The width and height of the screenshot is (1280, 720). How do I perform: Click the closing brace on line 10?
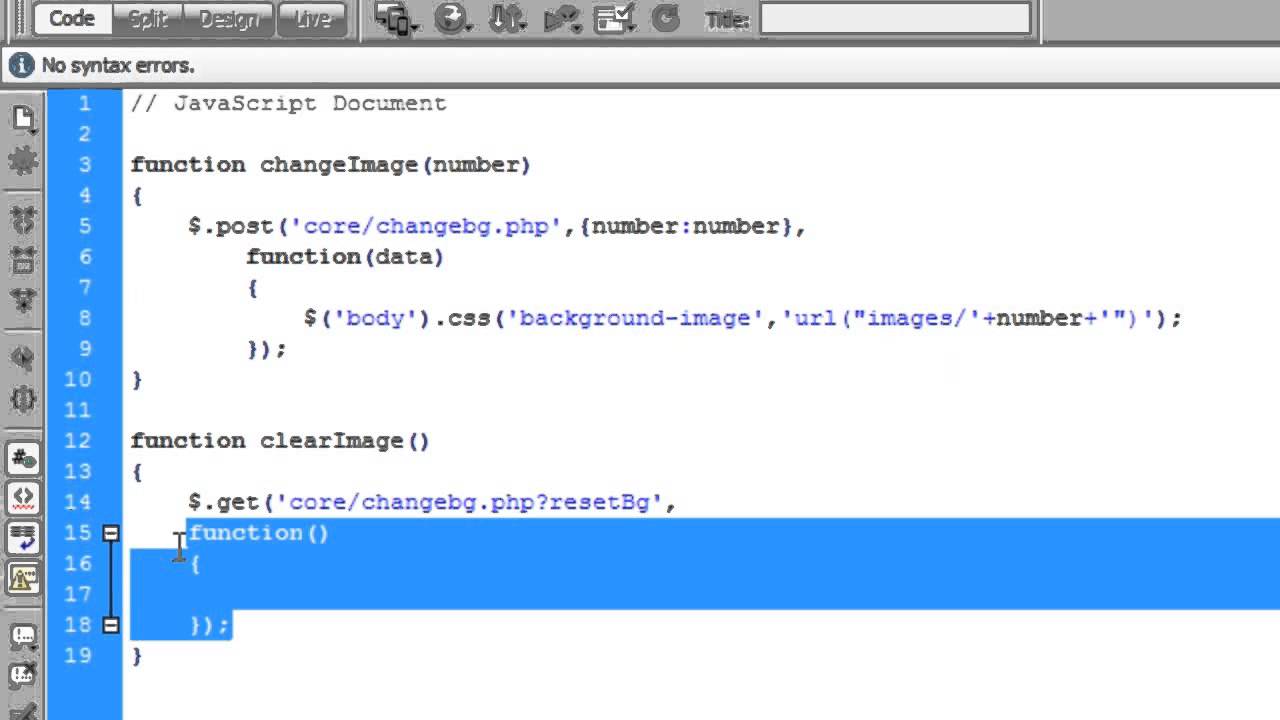pos(137,380)
